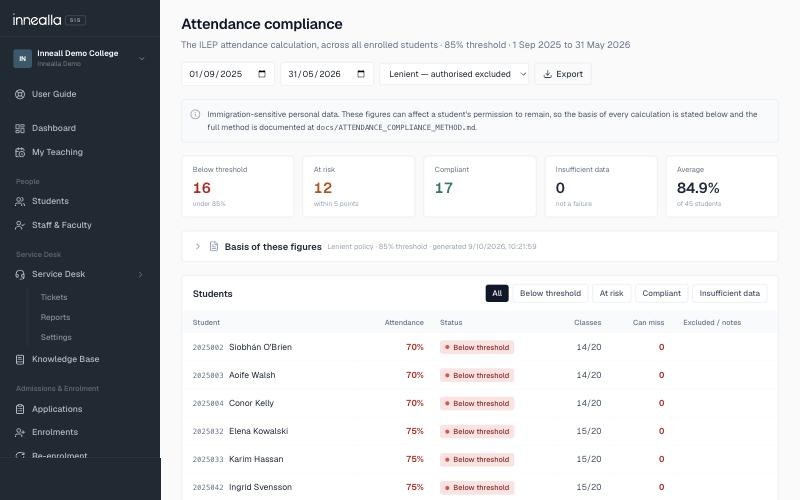The height and width of the screenshot is (500, 800).
Task: Filter students by Below threshold
Action: pyautogui.click(x=550, y=293)
